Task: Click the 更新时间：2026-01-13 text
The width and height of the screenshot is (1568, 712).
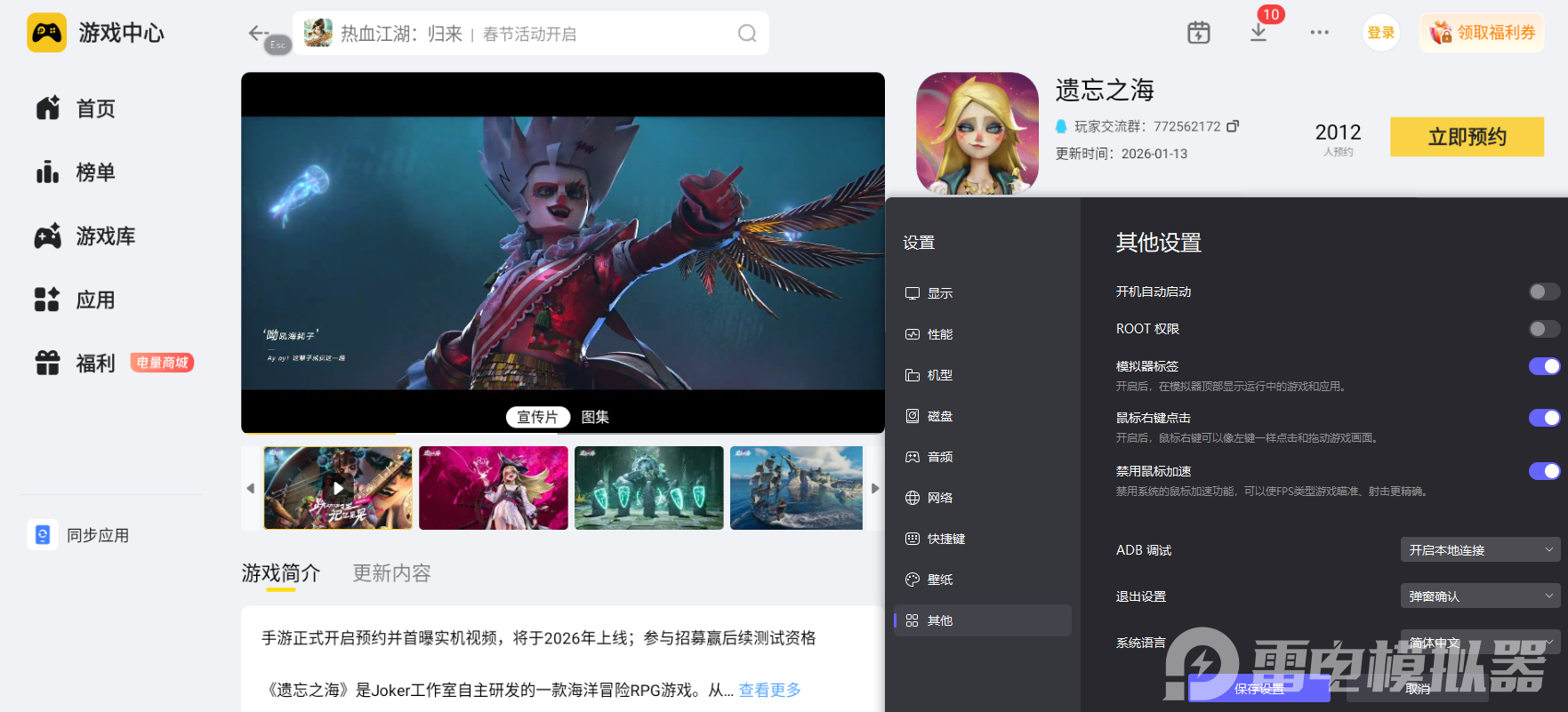Action: tap(1122, 154)
